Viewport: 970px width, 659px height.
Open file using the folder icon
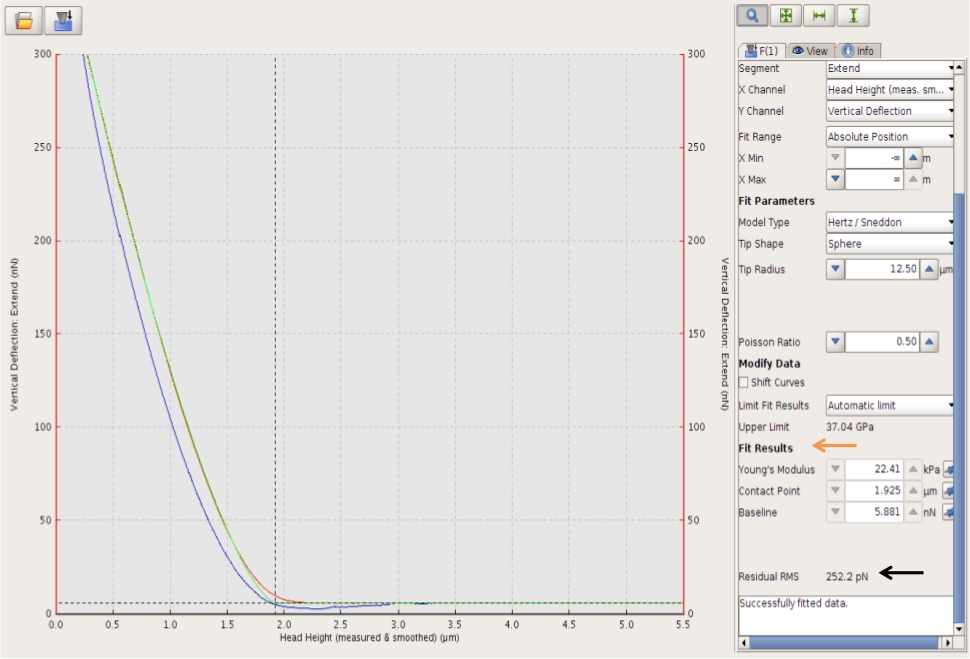pyautogui.click(x=24, y=20)
